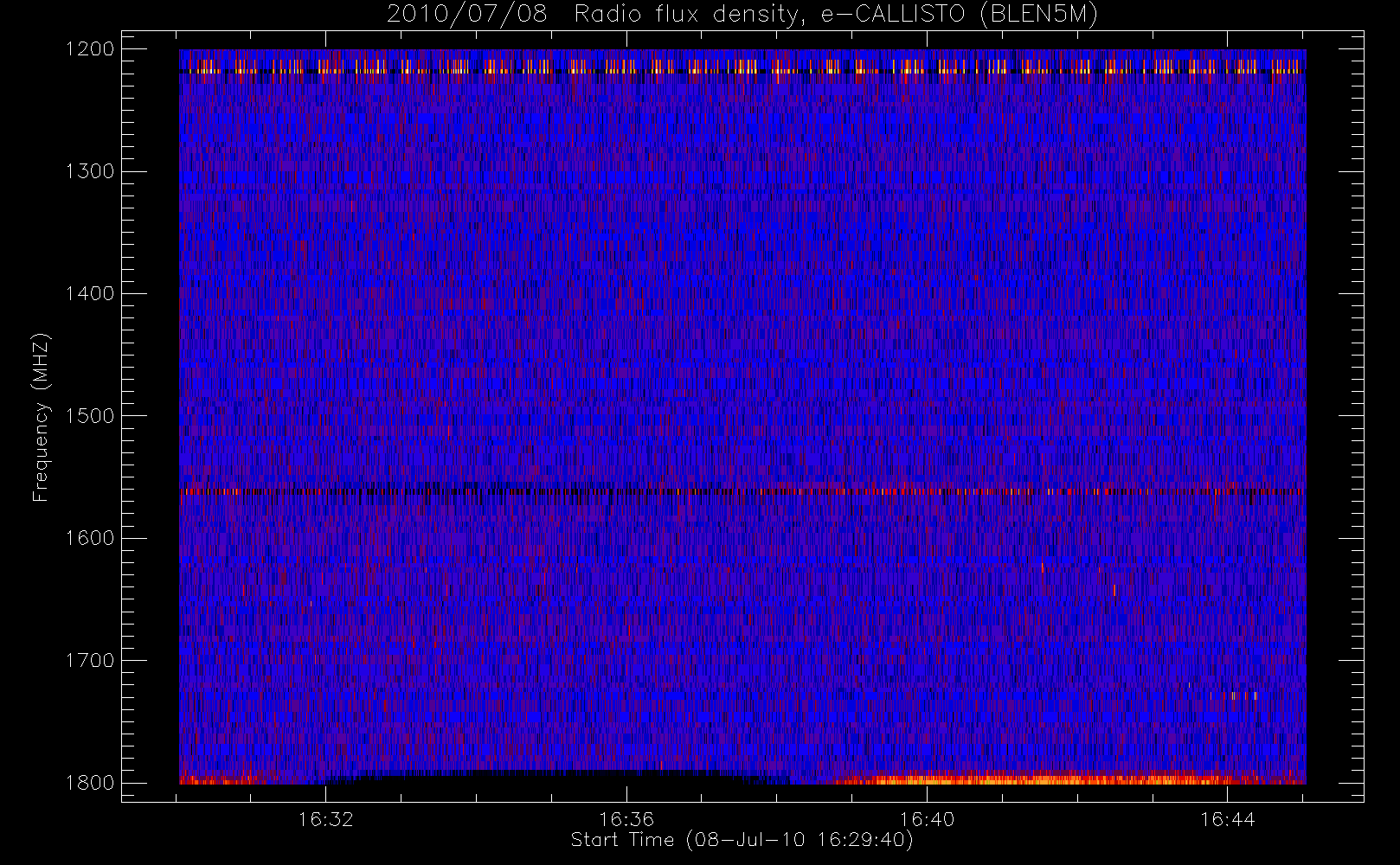
Task: Click the 1500 frequency tick label
Action: tap(90, 415)
